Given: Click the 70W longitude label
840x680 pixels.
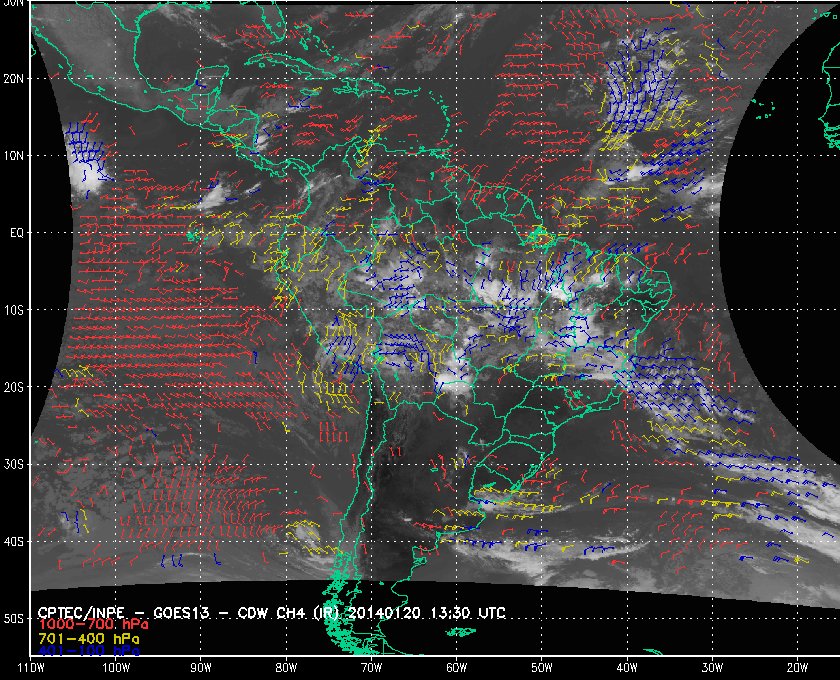Looking at the screenshot, I should [371, 667].
